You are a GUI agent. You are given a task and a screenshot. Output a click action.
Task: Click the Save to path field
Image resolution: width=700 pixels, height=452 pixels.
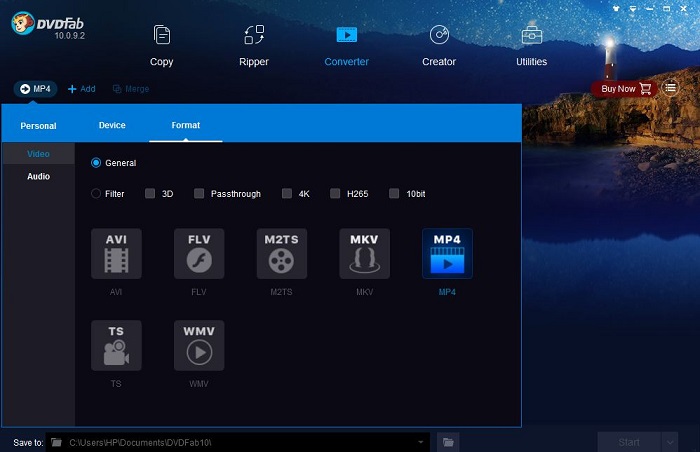click(x=238, y=442)
